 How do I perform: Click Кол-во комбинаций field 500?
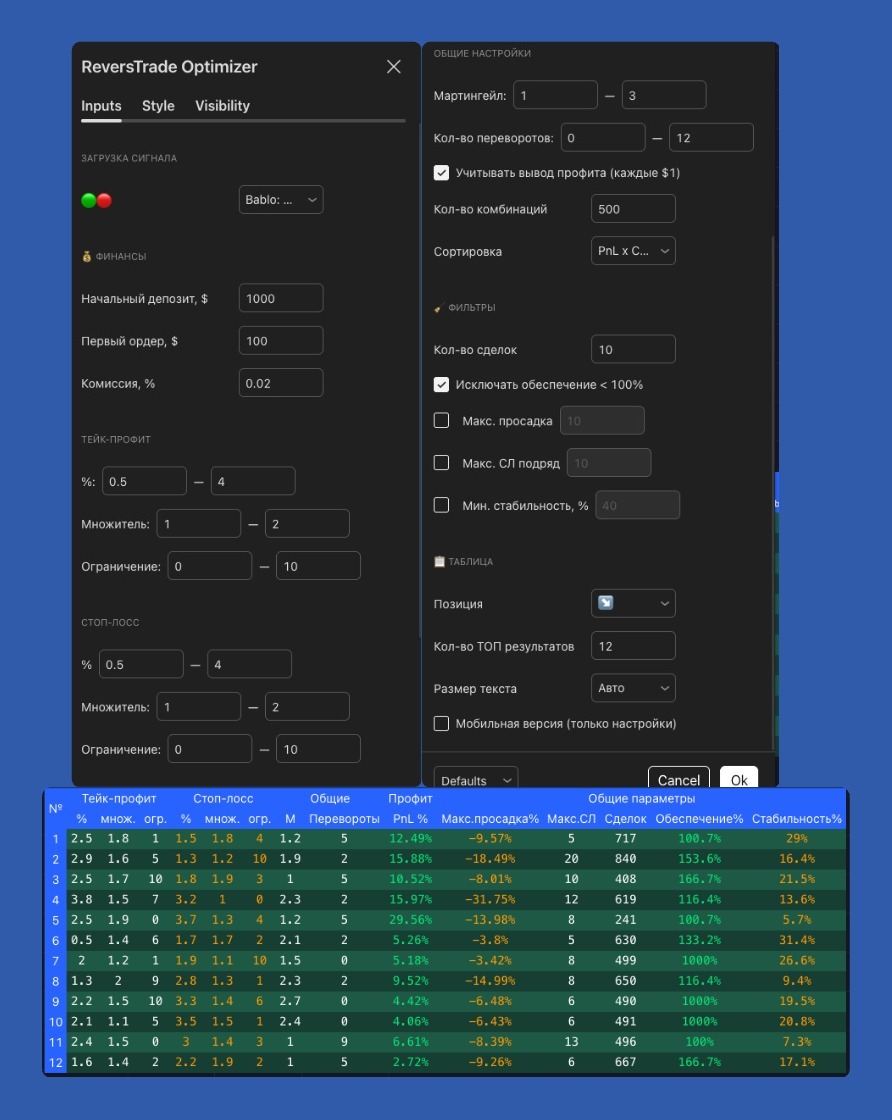[633, 209]
